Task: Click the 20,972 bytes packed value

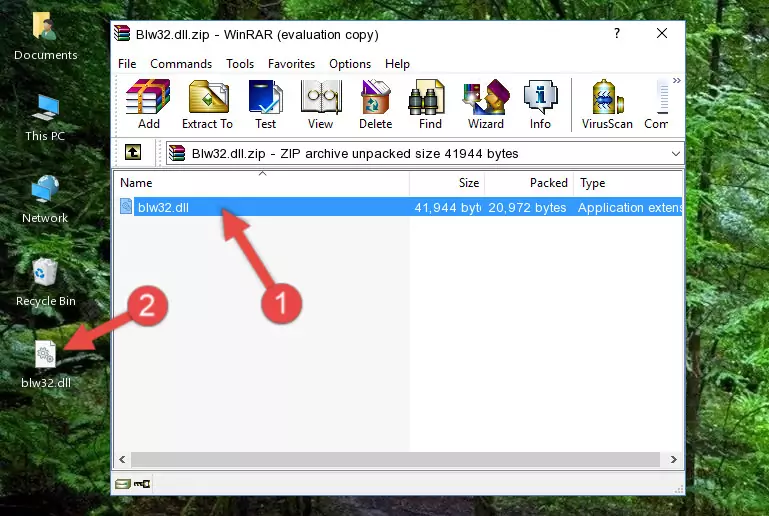Action: pyautogui.click(x=527, y=207)
